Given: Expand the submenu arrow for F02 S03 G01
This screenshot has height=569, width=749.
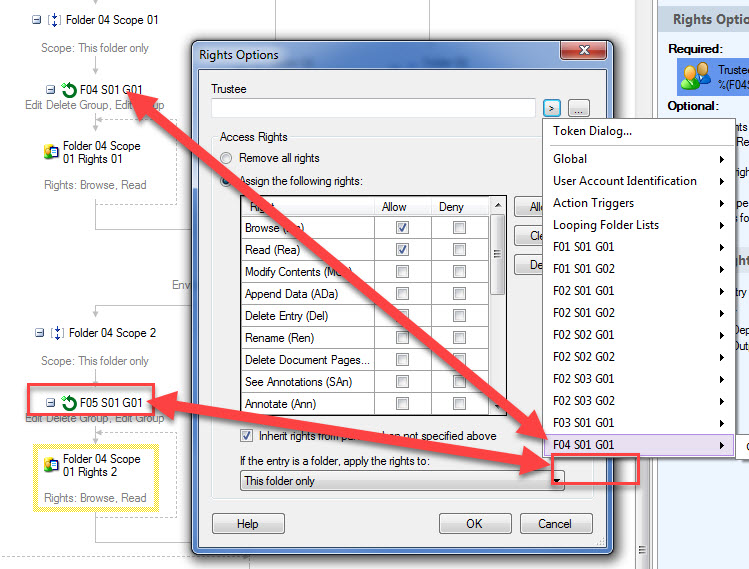Looking at the screenshot, I should 722,379.
